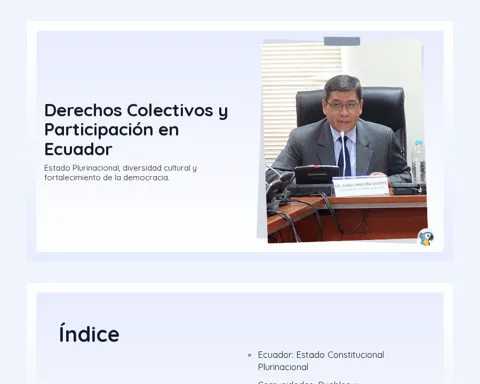The width and height of the screenshot is (480, 384).
Task: Click 'Plurinacional' on second index line
Action: click(283, 367)
